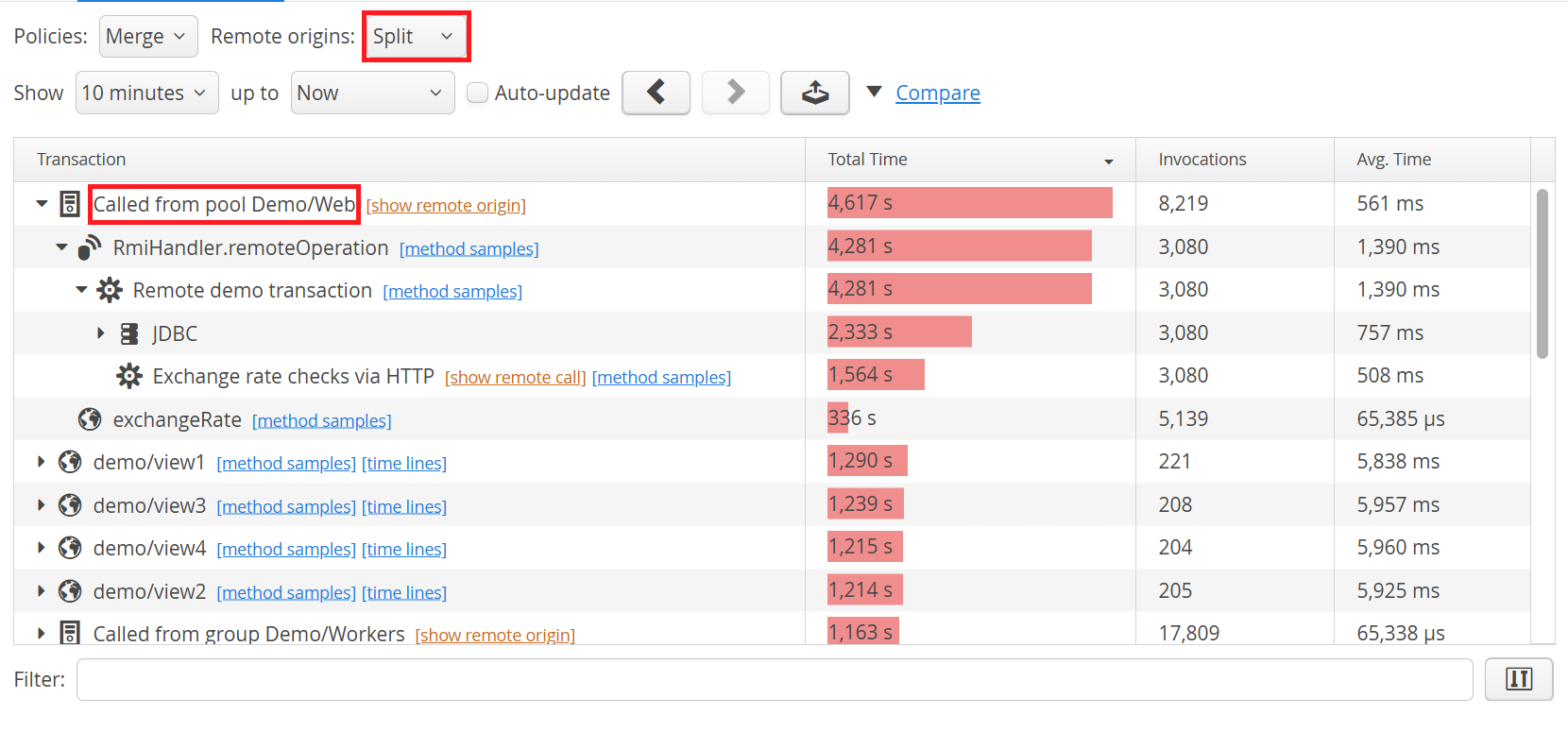The width and height of the screenshot is (1568, 732).
Task: Open the Policies Merge dropdown
Action: 147,37
